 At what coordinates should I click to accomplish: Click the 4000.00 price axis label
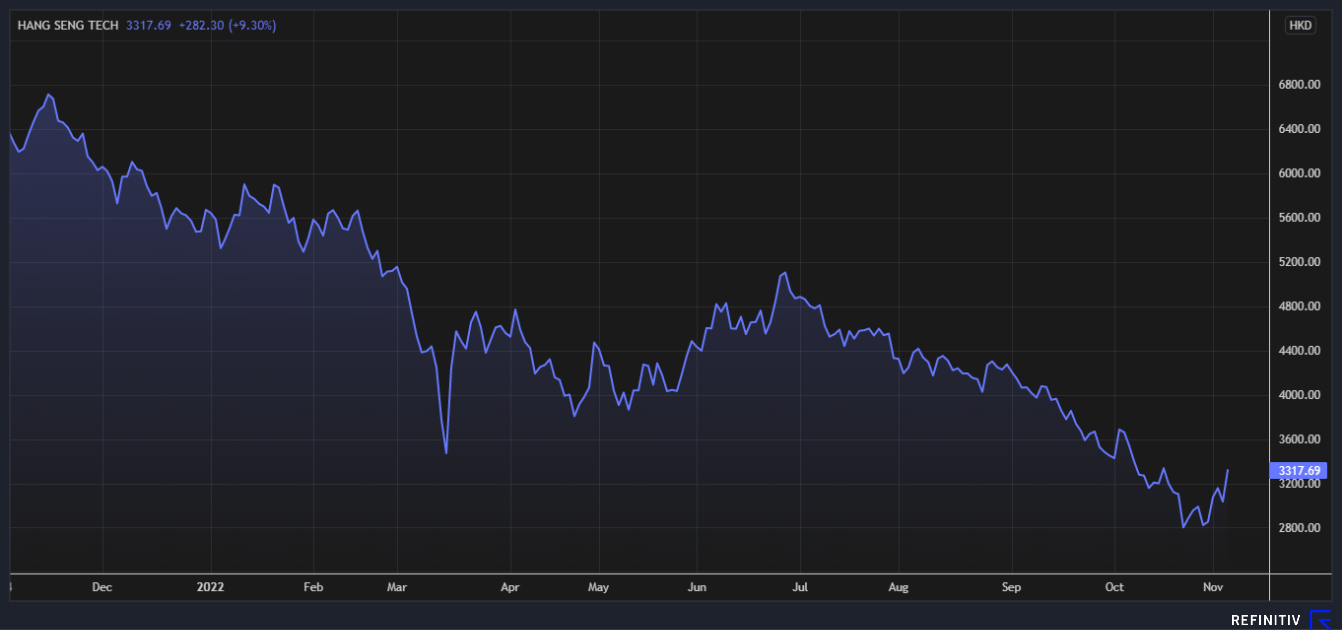(x=1300, y=395)
